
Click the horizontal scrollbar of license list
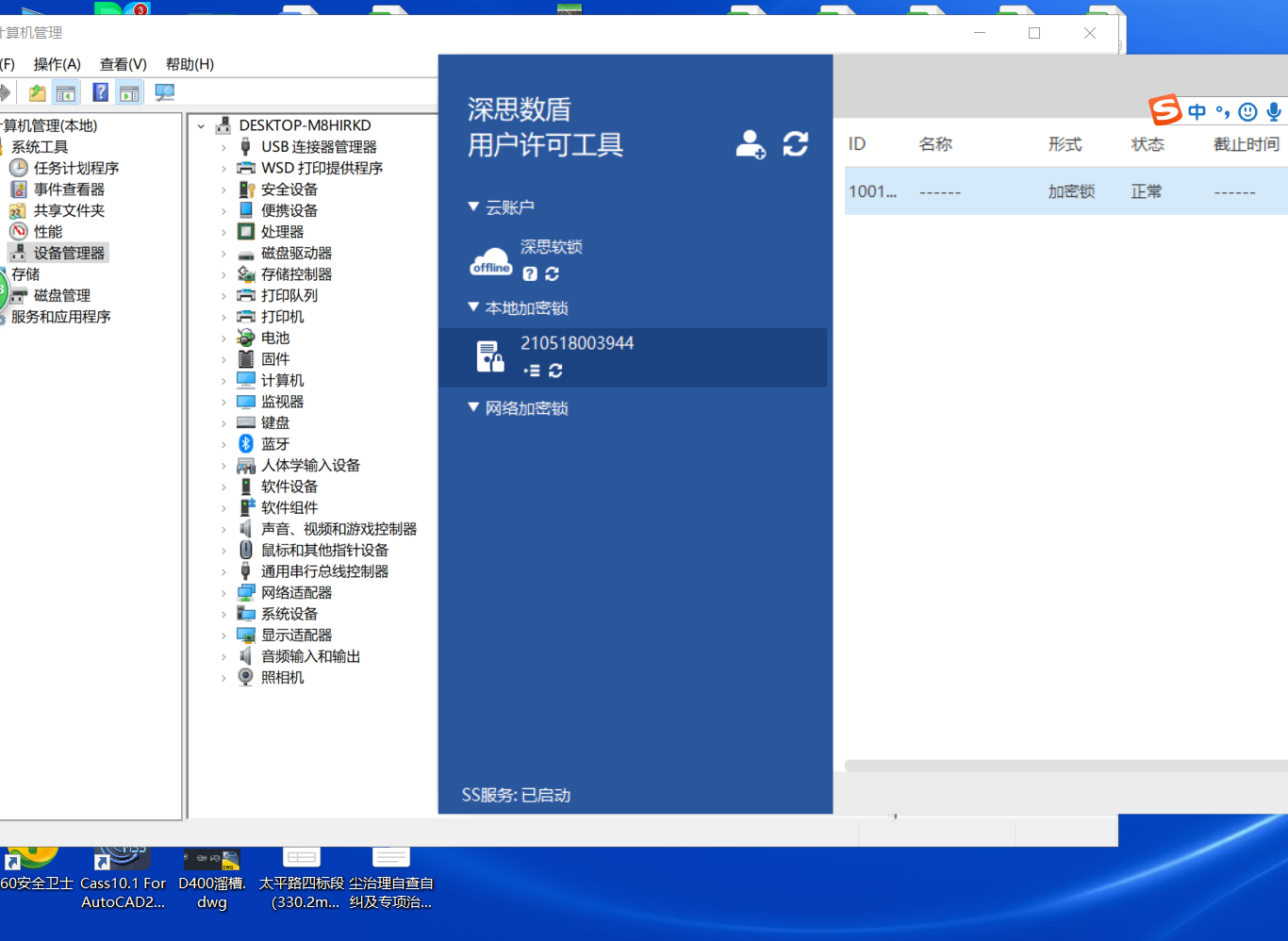pyautogui.click(x=1065, y=766)
